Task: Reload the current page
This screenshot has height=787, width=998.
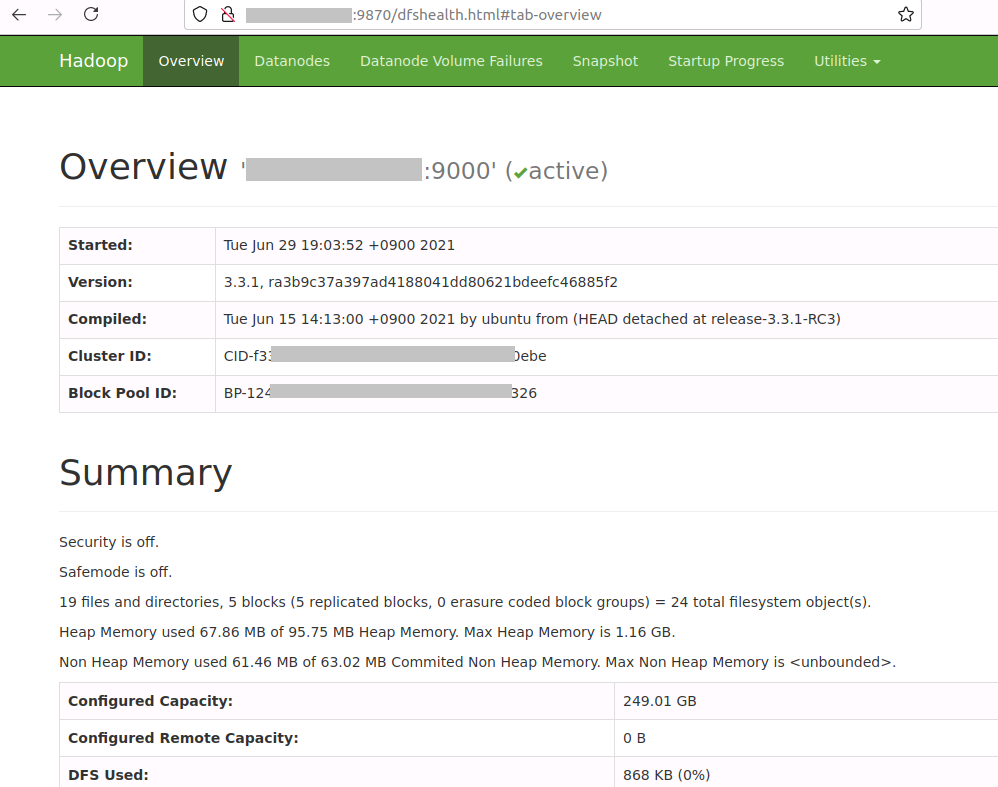Action: 91,15
